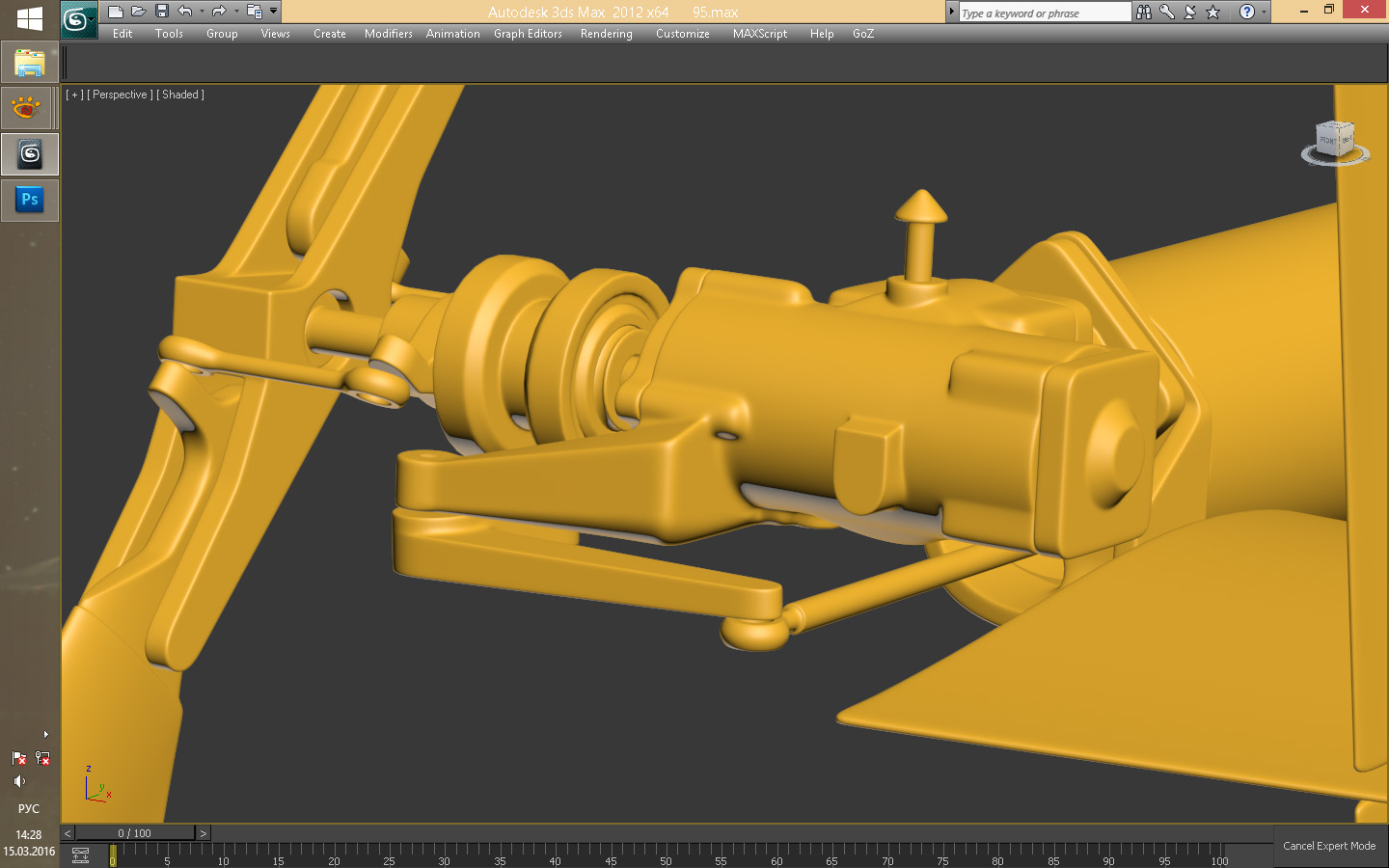Open the Modifiers menu
Screen dimensions: 1389x868
388,34
